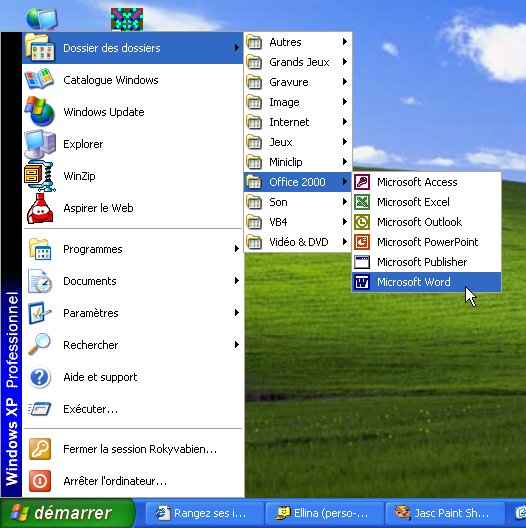
Task: Click the Microsoft PowerPoint icon
Action: (362, 242)
